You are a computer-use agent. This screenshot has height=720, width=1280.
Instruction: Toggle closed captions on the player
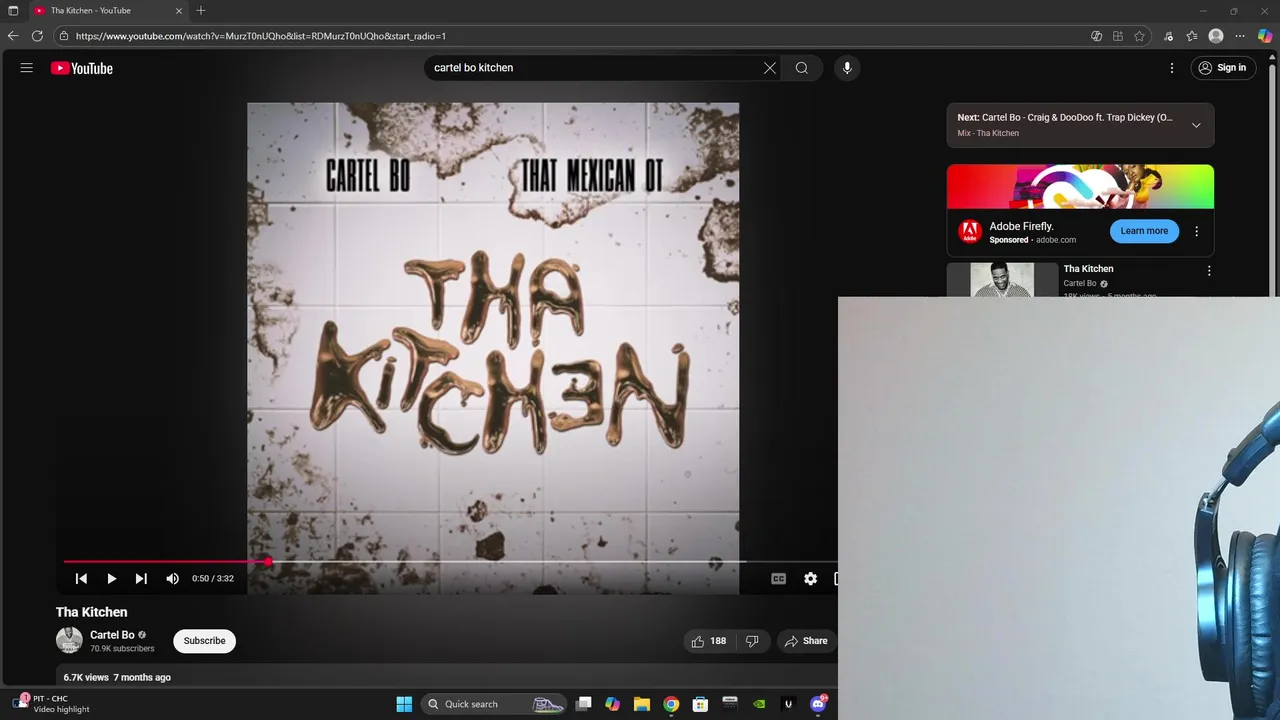coord(779,579)
